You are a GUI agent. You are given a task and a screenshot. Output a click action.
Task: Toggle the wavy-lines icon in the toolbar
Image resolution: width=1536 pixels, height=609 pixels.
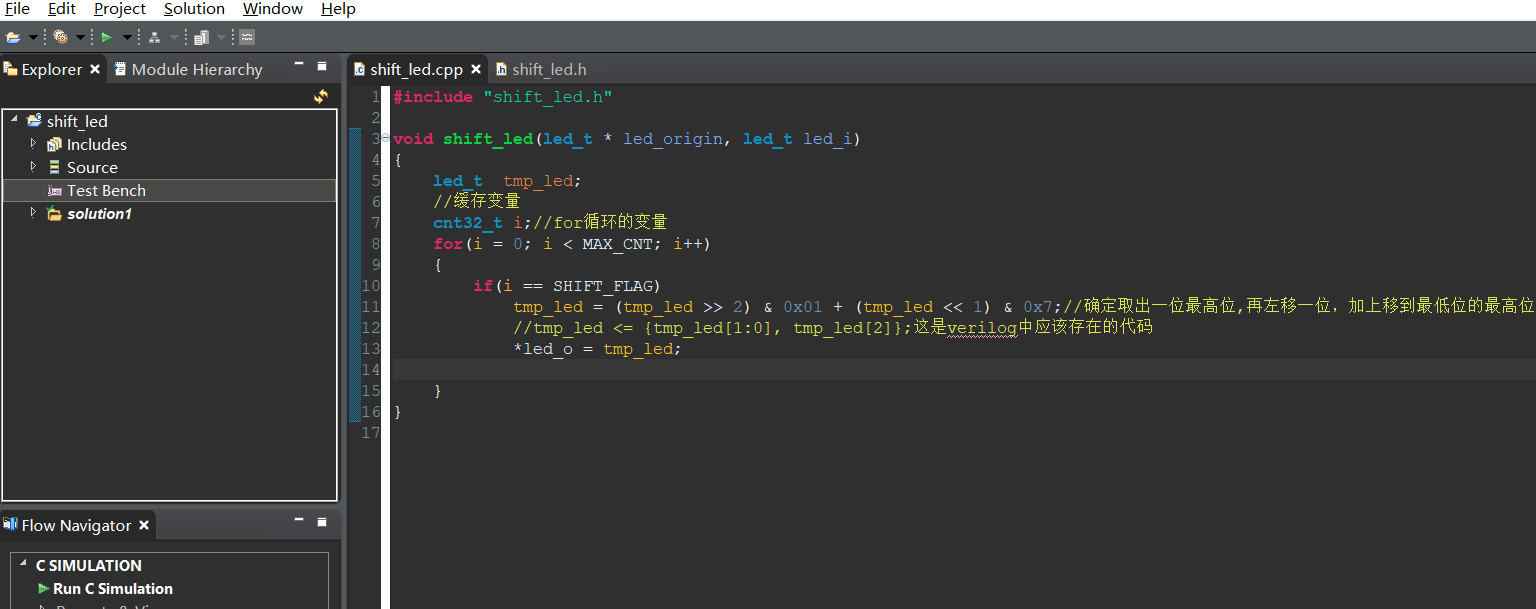point(247,37)
